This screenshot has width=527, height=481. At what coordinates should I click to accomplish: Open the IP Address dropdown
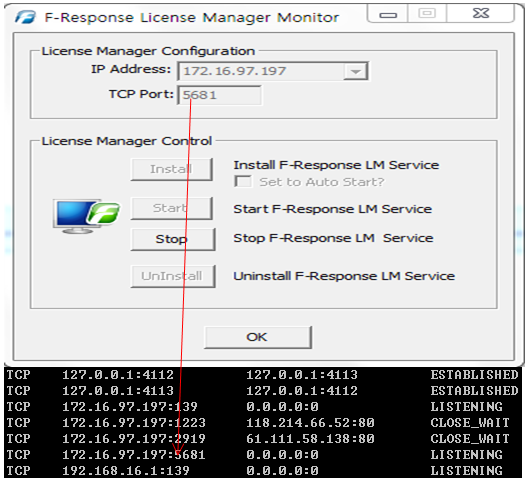point(356,71)
